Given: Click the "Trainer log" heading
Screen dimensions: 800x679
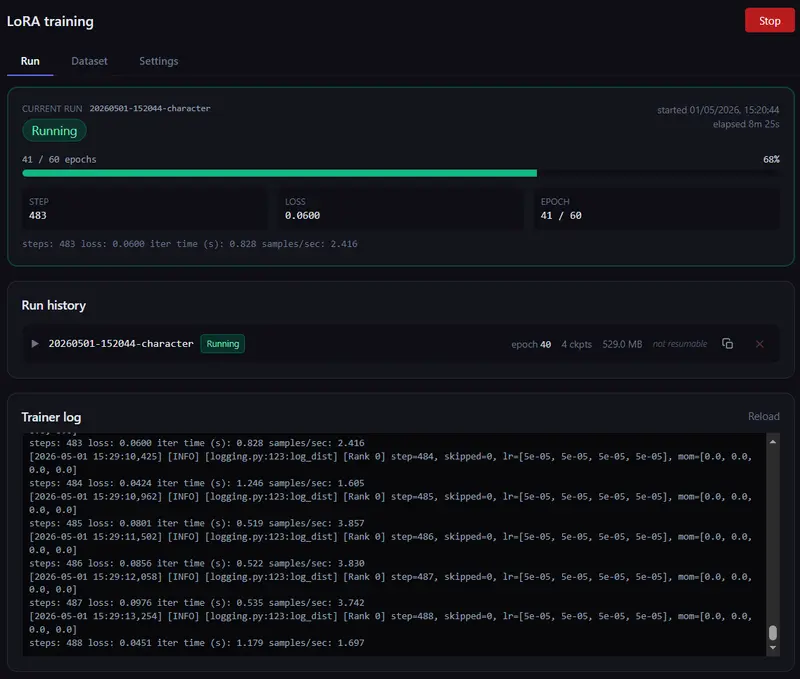Looking at the screenshot, I should [x=51, y=417].
